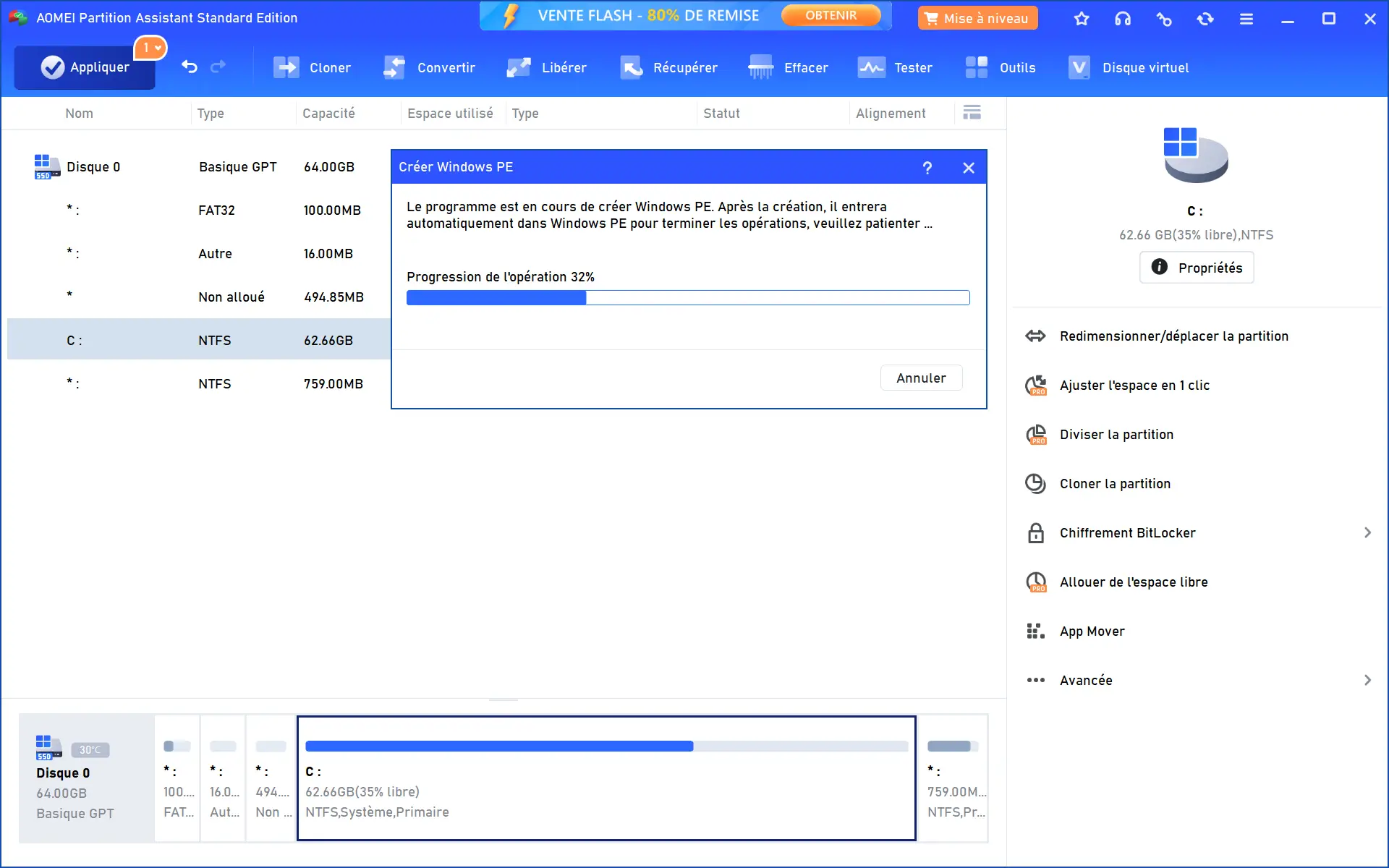Click Cloner la partition option

pos(1115,484)
